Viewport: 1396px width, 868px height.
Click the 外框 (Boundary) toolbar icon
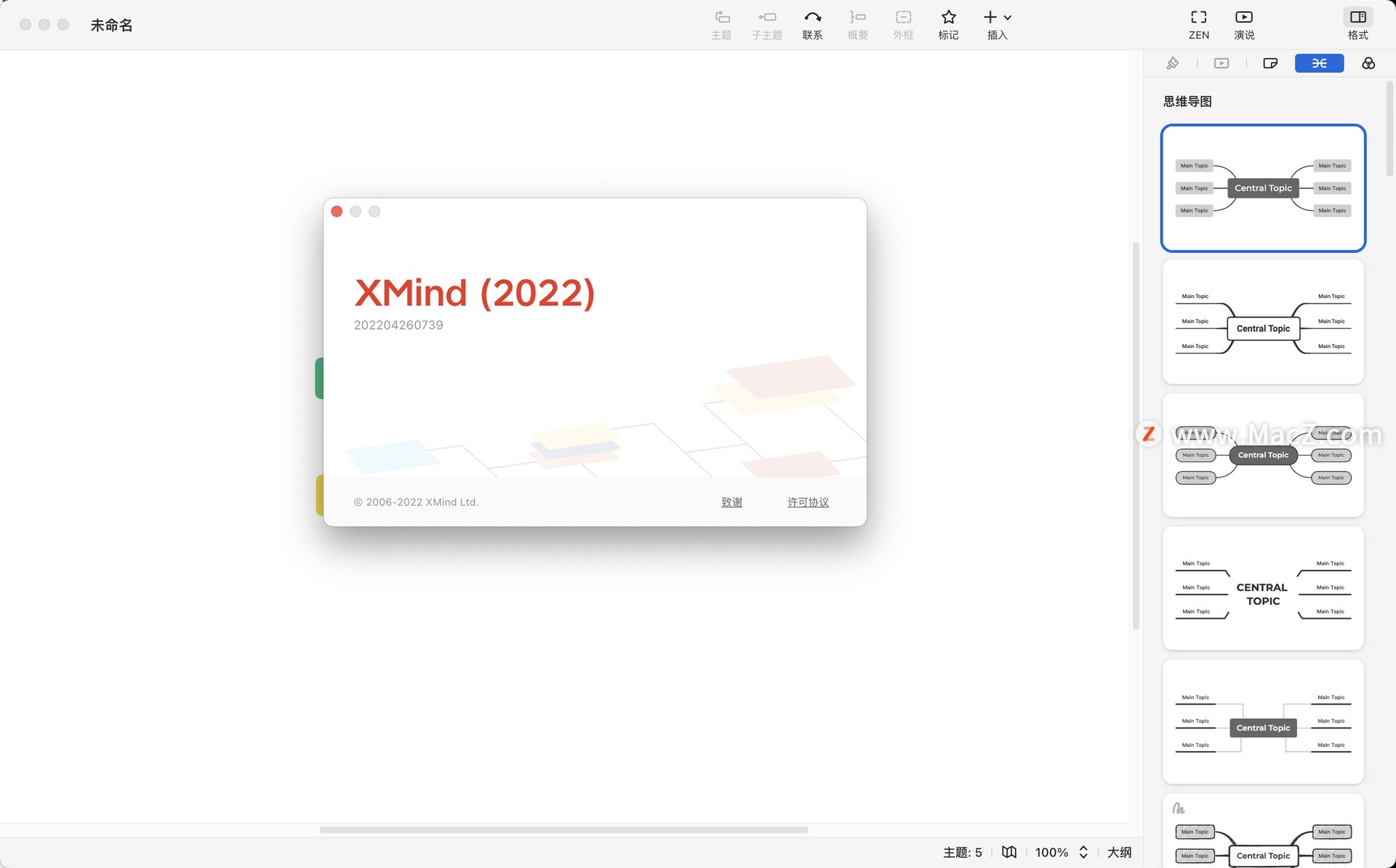pos(903,25)
